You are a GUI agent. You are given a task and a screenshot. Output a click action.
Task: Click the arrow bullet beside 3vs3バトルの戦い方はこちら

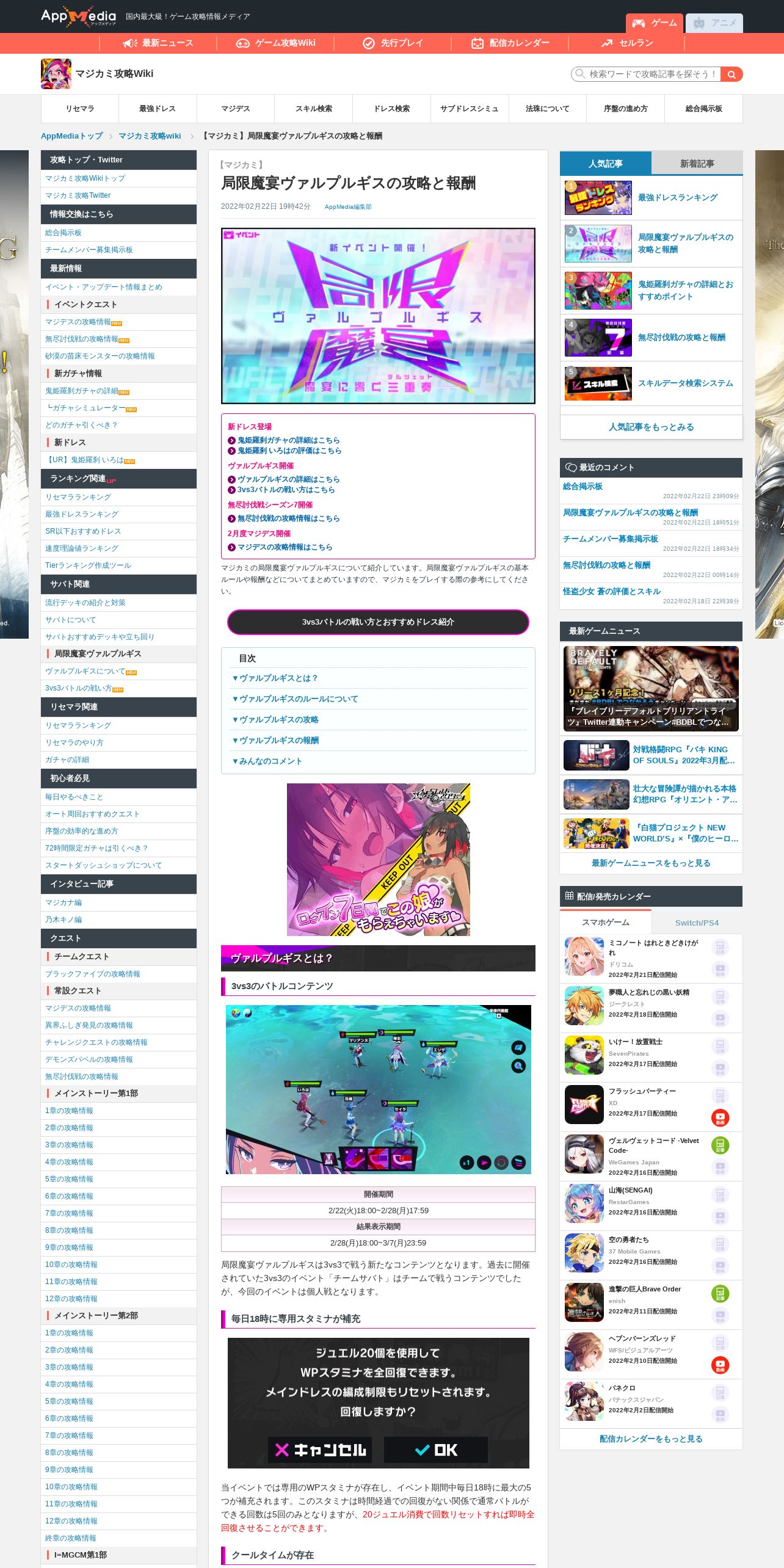click(x=231, y=490)
